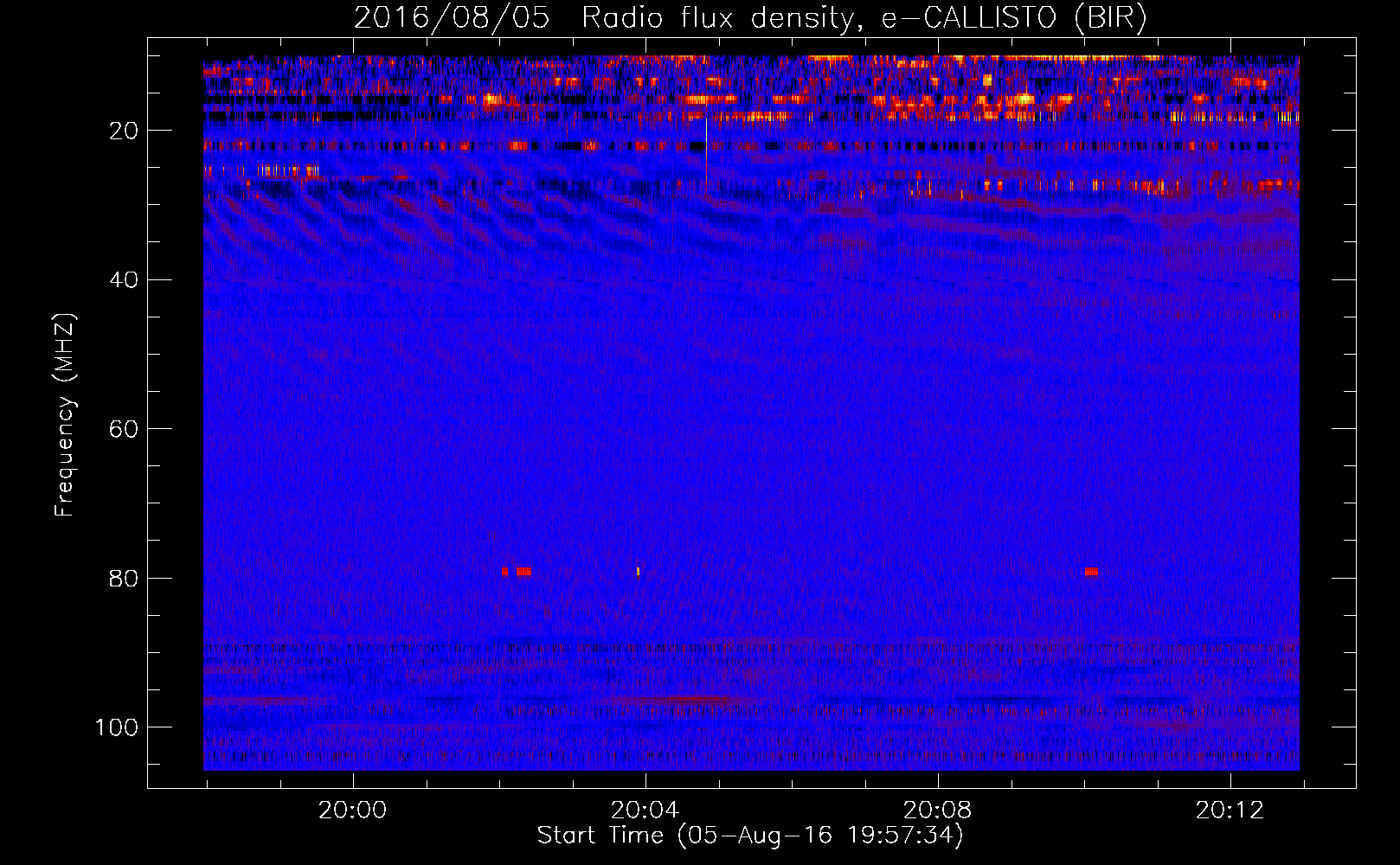
Task: Click the 60 MHz frequency tick label
Action: pos(125,430)
